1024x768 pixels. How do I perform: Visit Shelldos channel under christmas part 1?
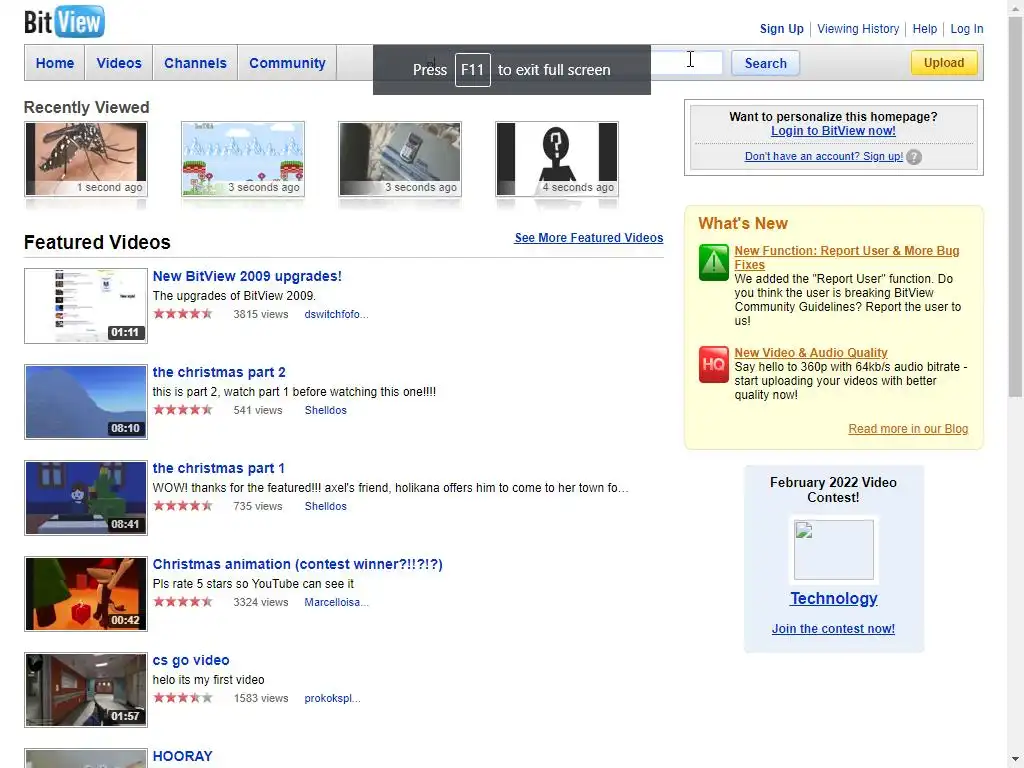click(x=325, y=506)
